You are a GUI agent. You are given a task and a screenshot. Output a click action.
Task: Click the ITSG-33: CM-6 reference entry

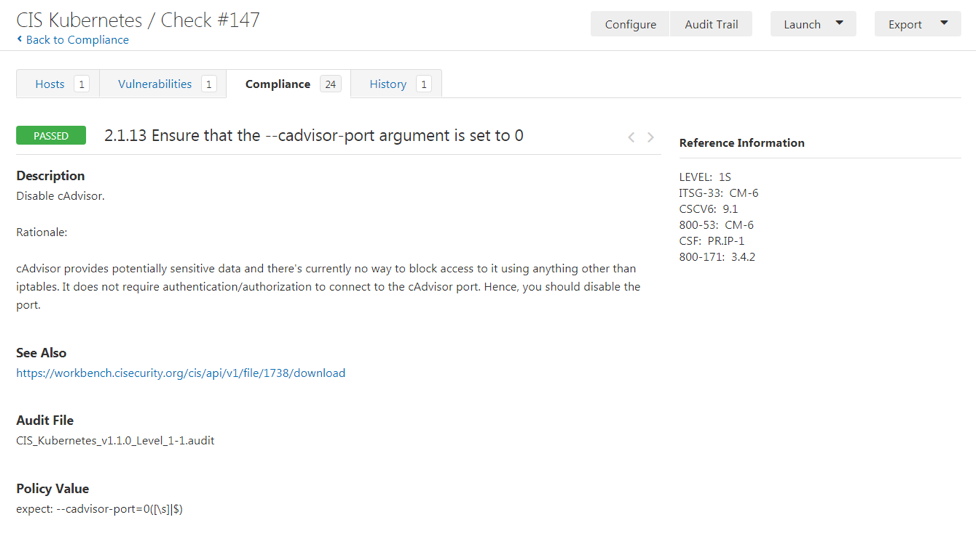[718, 193]
